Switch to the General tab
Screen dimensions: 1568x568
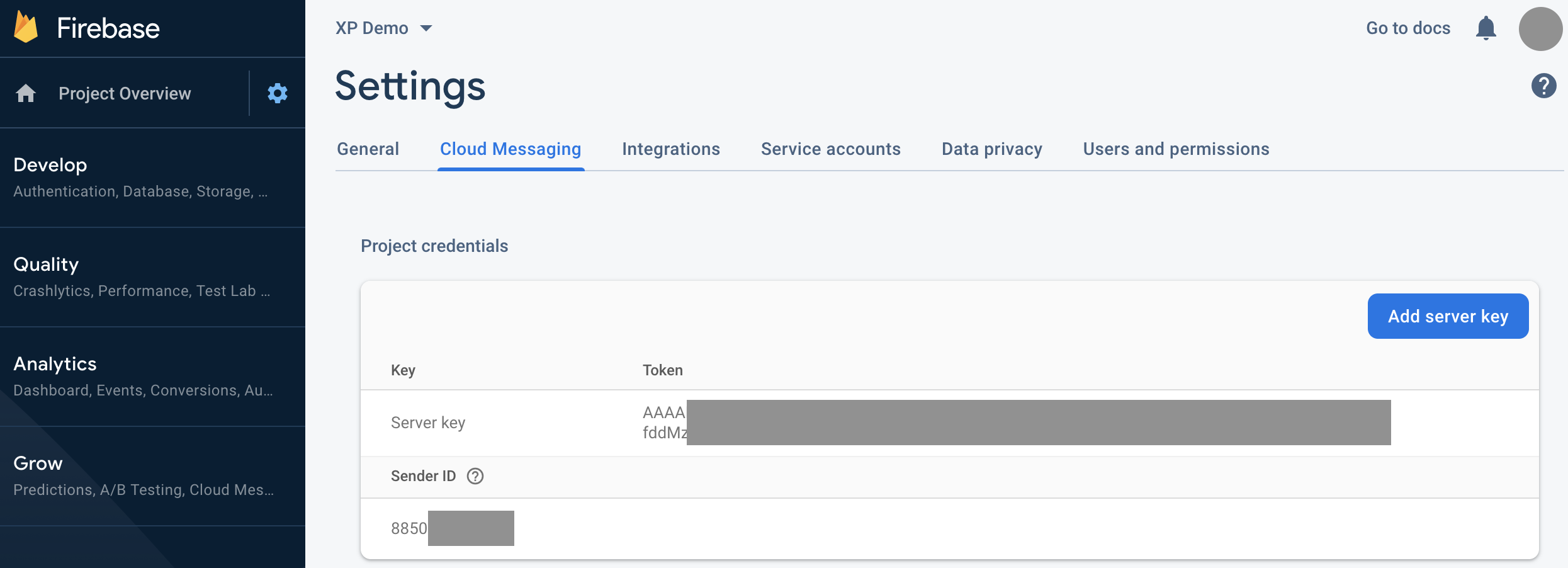click(x=368, y=149)
